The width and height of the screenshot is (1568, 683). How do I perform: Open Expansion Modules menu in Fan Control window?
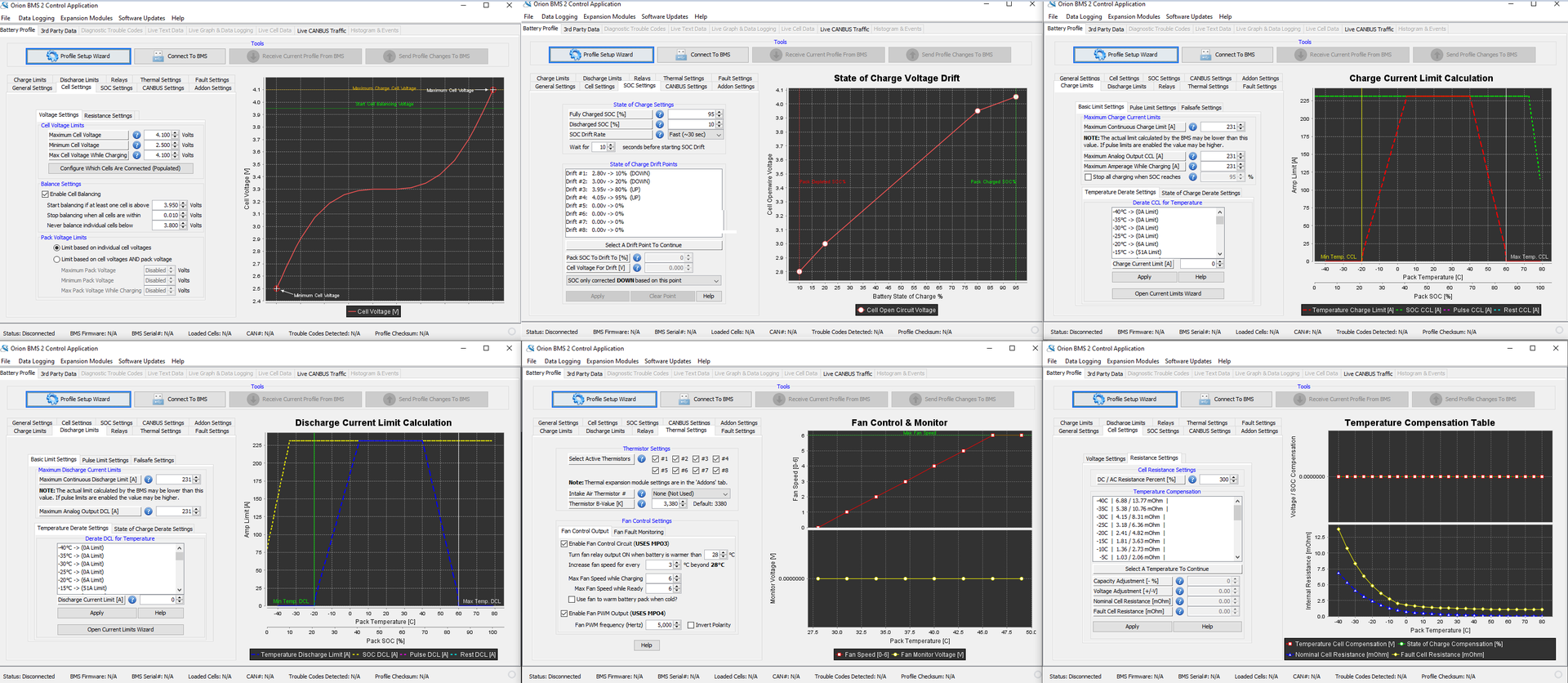(x=612, y=361)
